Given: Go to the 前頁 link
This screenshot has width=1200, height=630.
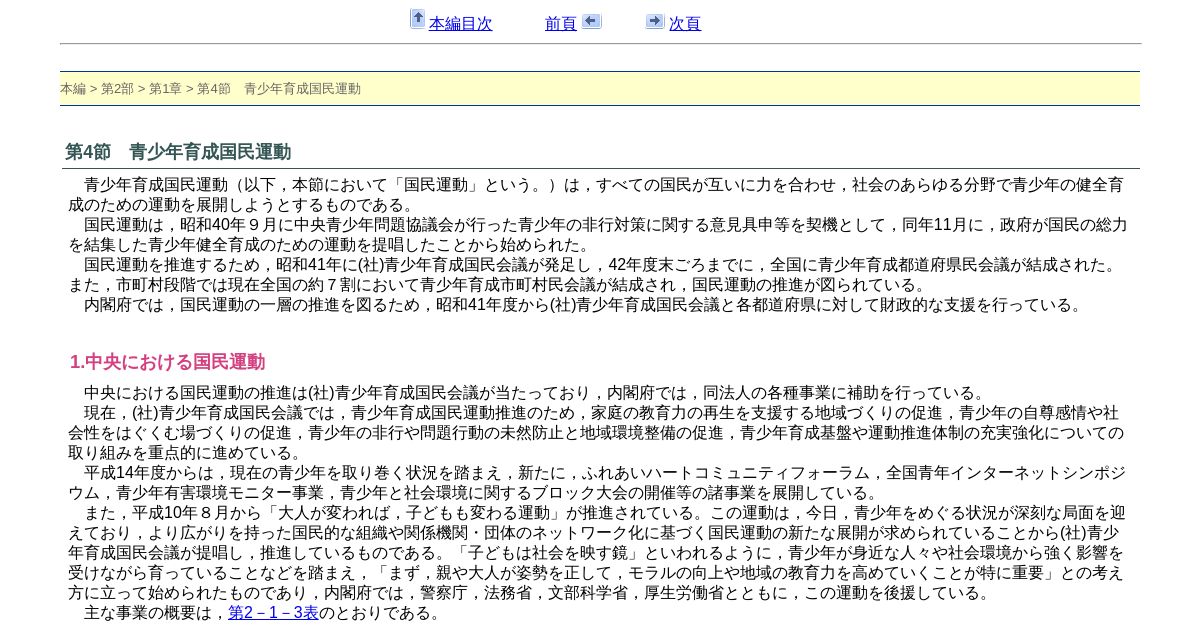Looking at the screenshot, I should click(561, 24).
